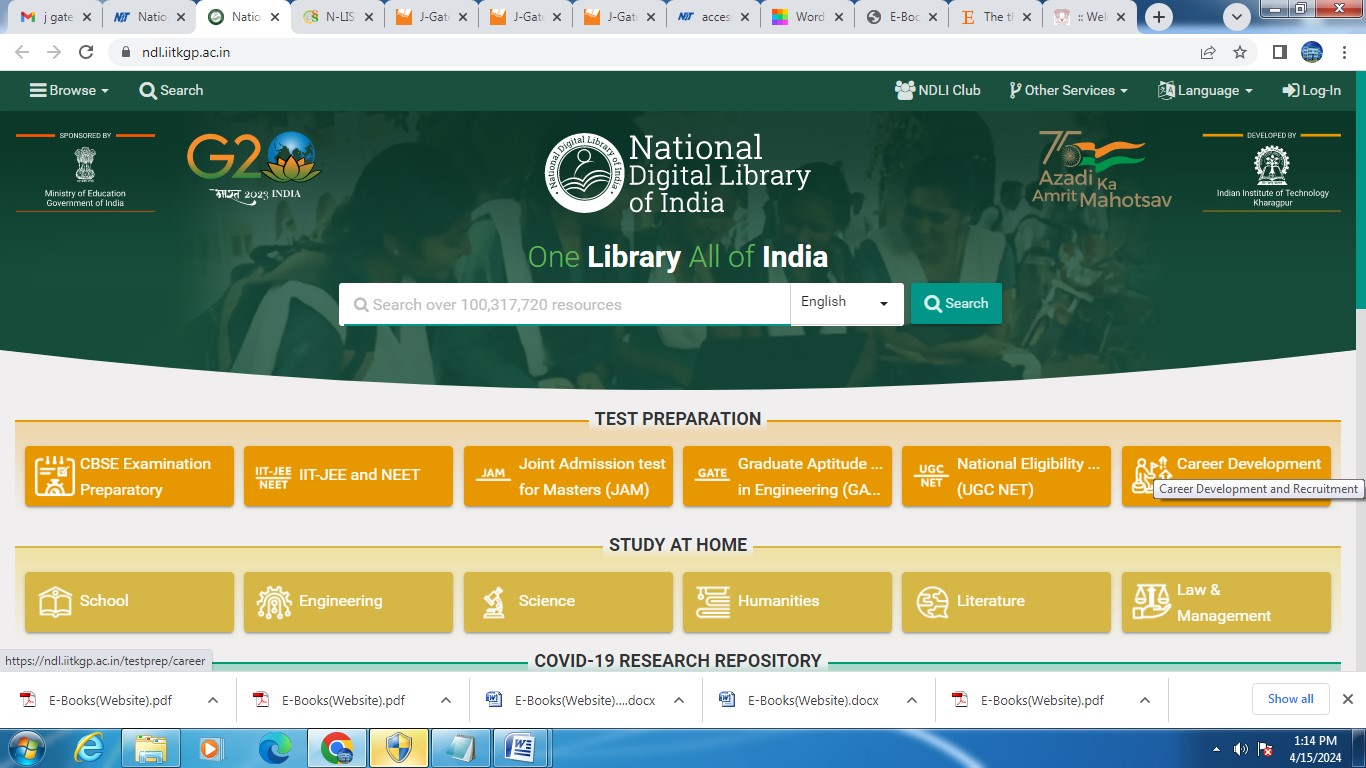Go back to the previous page
This screenshot has width=1366, height=768.
[22, 52]
